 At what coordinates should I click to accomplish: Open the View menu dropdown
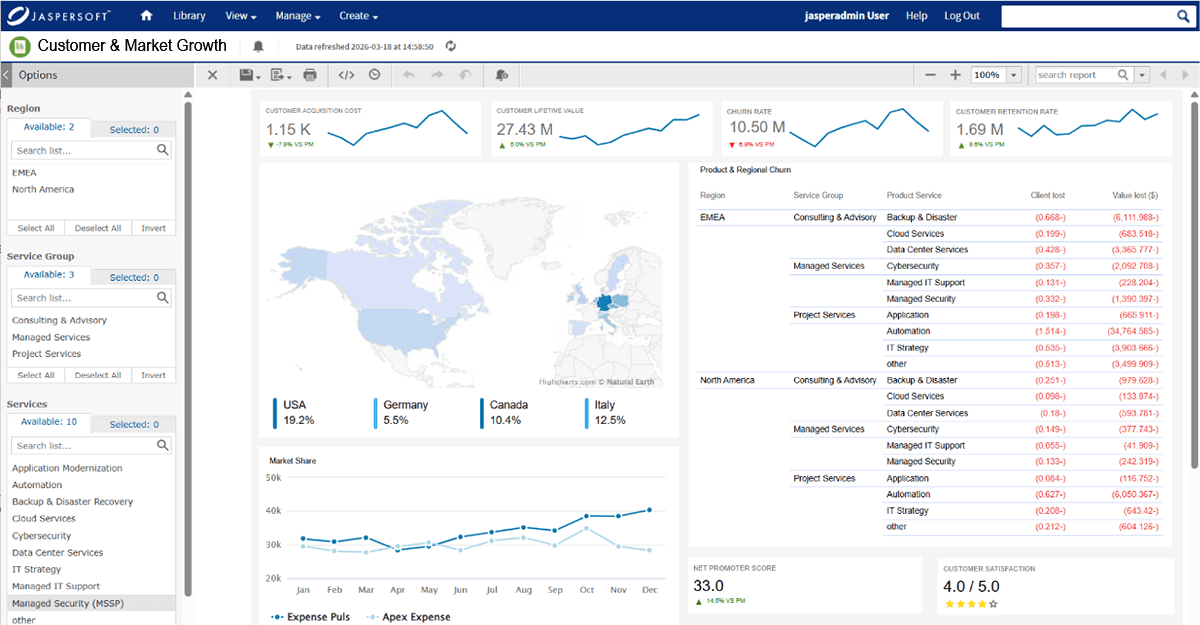pos(239,15)
